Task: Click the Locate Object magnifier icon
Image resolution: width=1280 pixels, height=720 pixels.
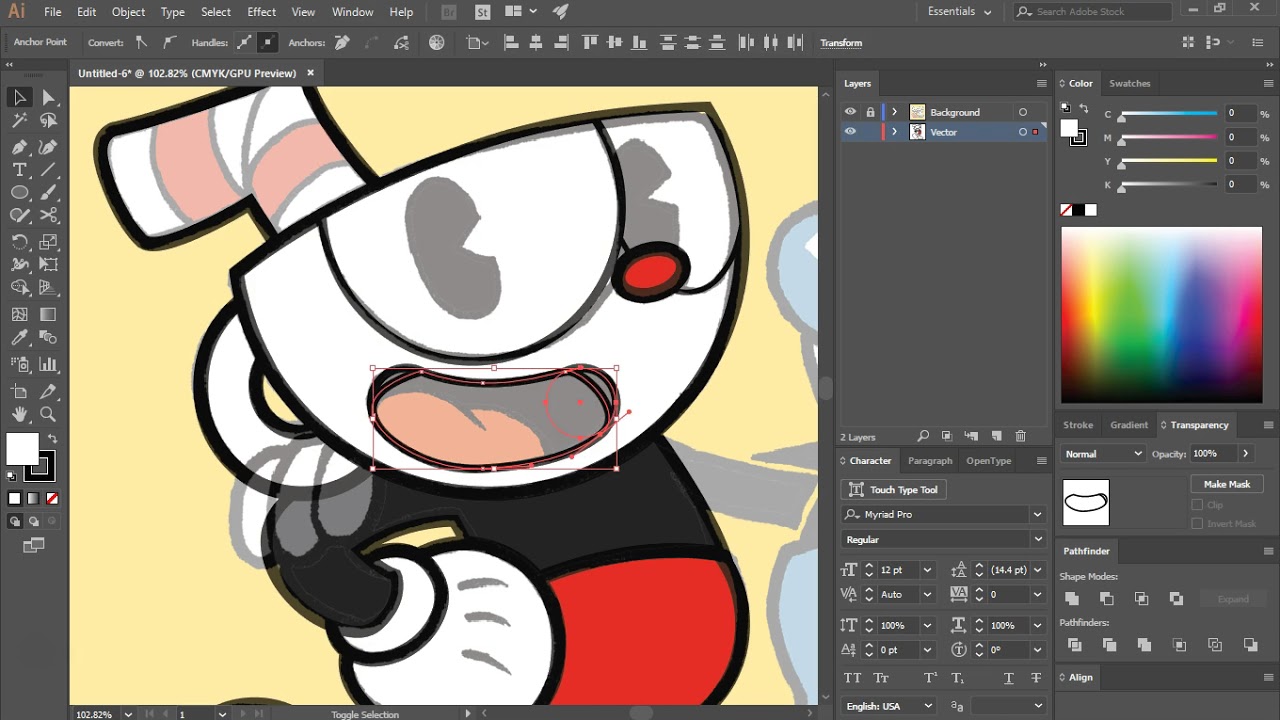Action: point(923,437)
